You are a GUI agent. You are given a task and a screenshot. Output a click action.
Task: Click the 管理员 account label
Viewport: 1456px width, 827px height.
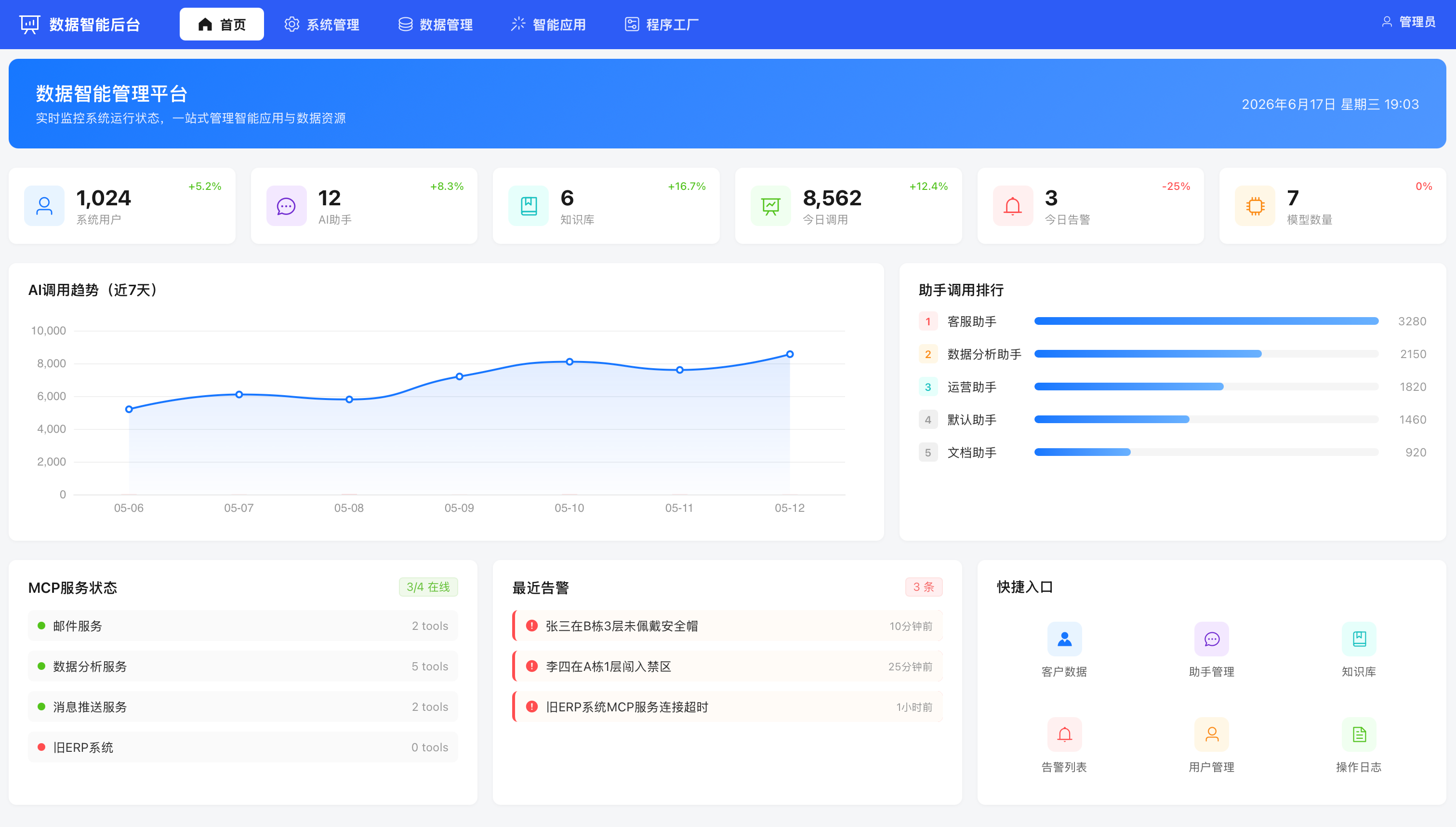tap(1417, 22)
